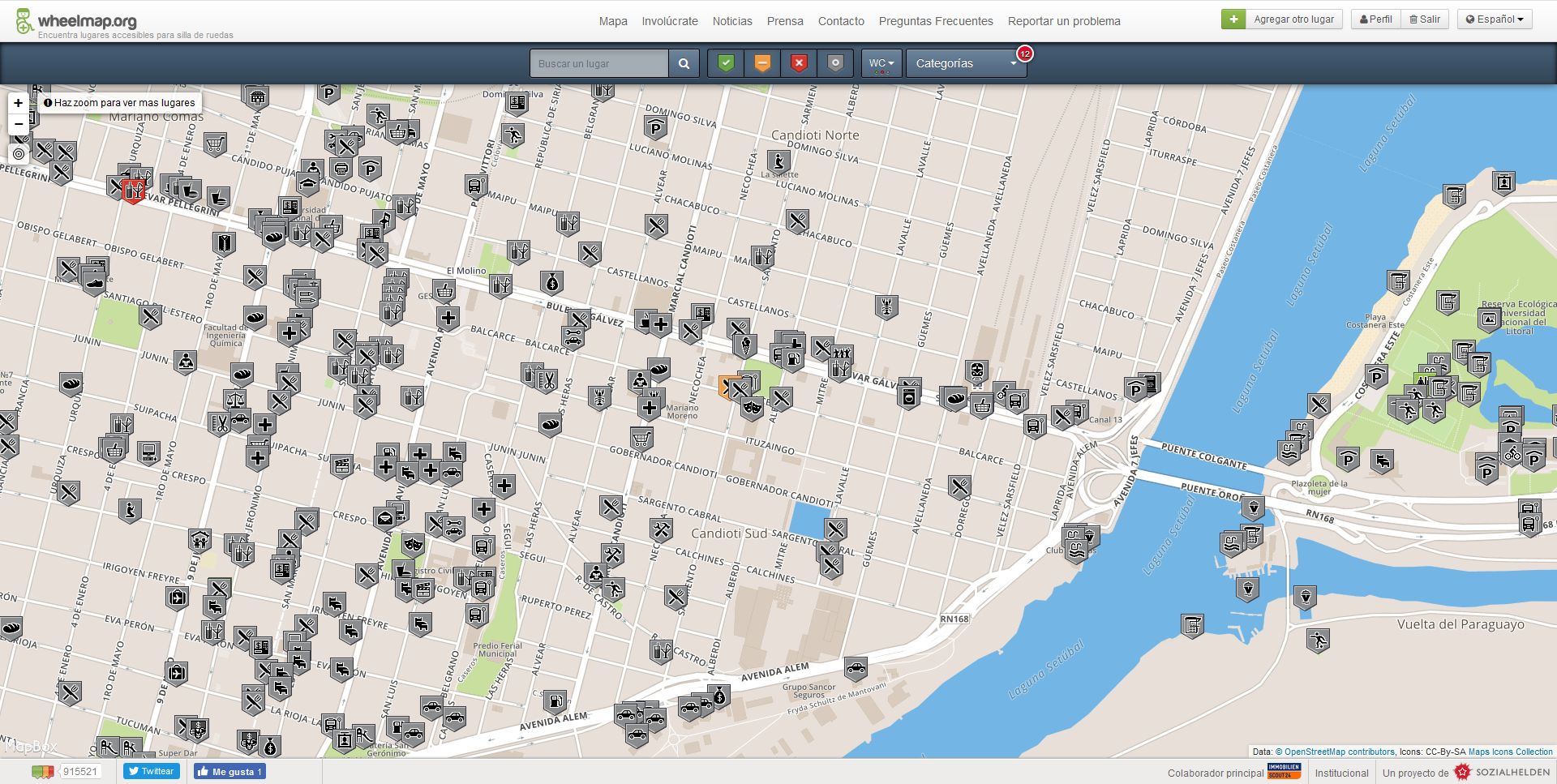
Task: Select the shopping cart marker on Gobernador Candioti
Action: pos(641,439)
